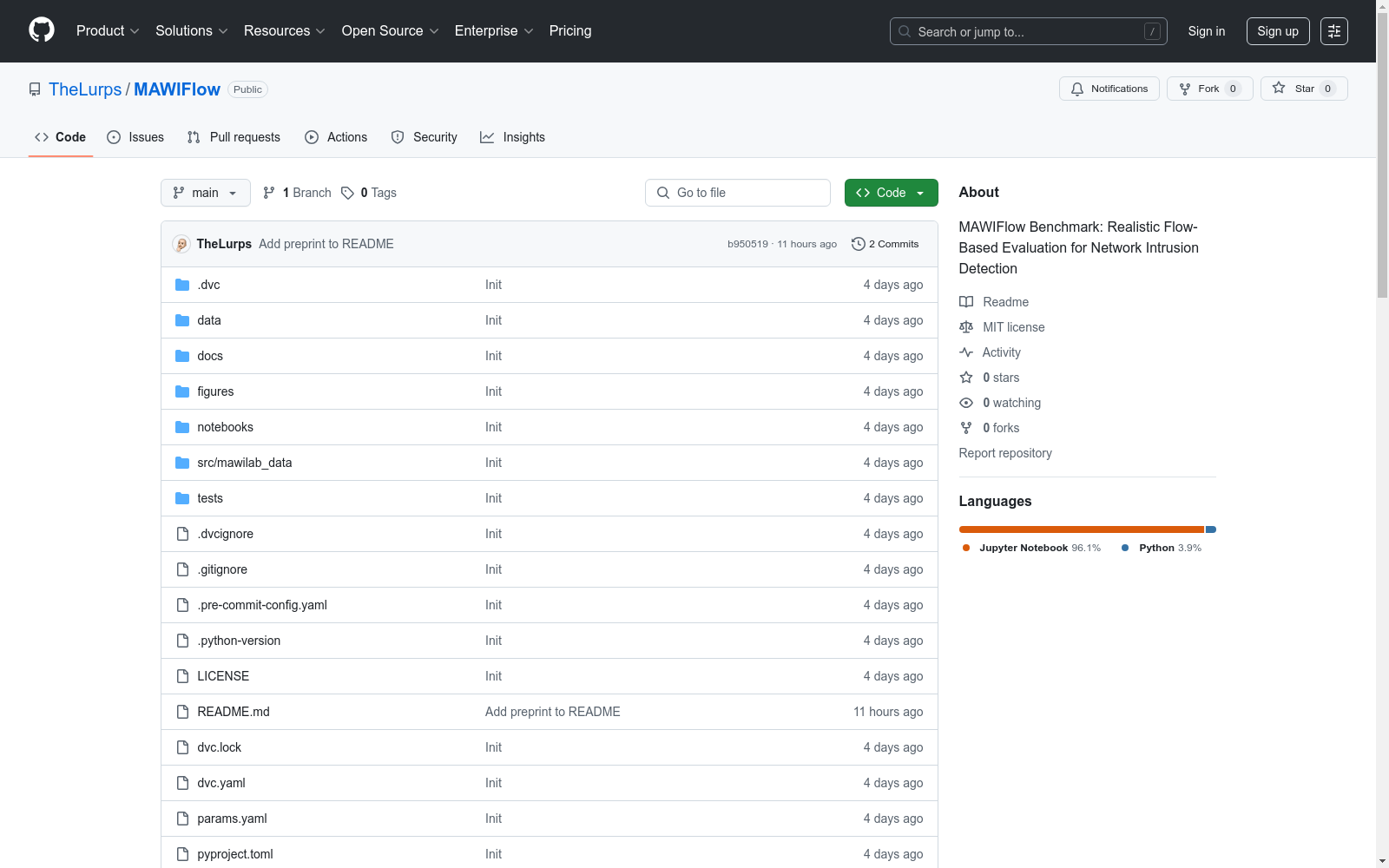Focus the Search or jump to field
Screen dimensions: 1389x868
pyautogui.click(x=1029, y=31)
